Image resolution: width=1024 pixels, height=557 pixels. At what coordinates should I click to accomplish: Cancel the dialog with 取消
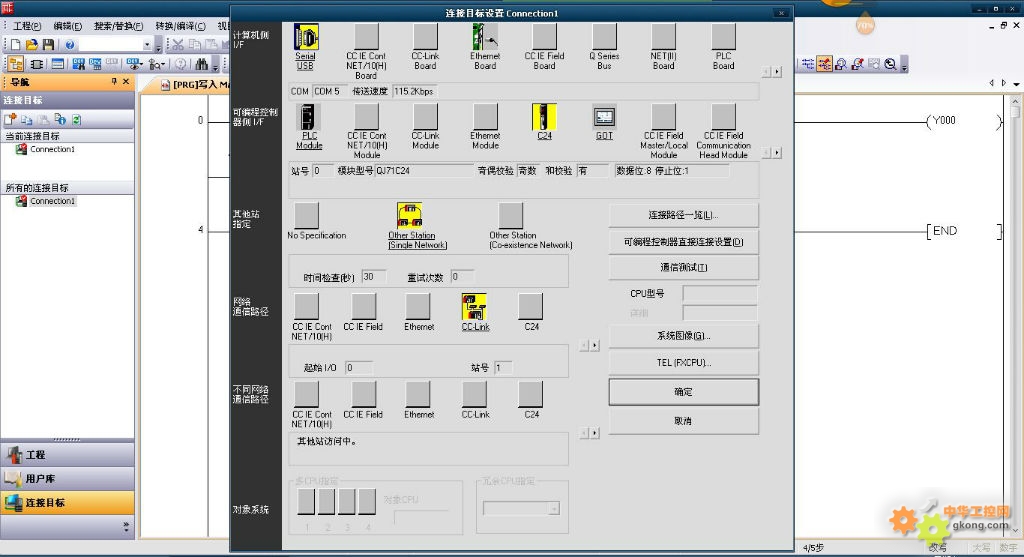click(x=683, y=421)
